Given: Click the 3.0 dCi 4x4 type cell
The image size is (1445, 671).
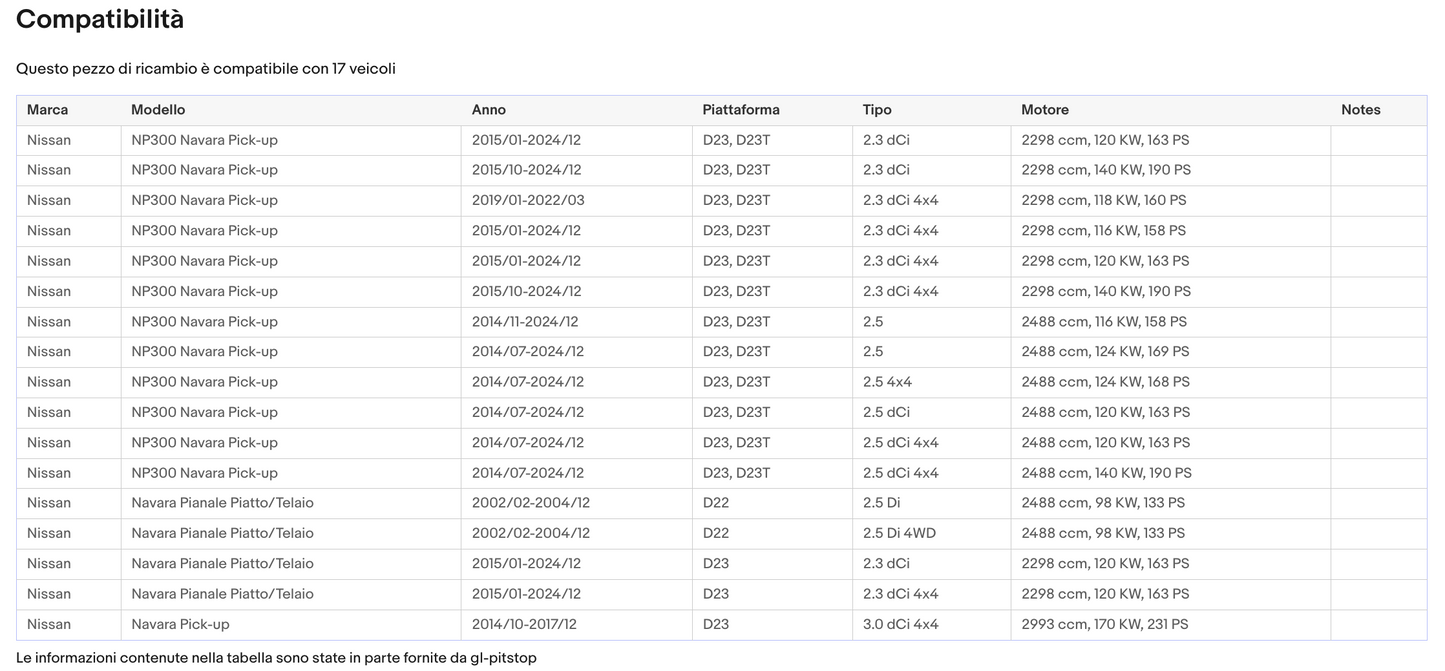Looking at the screenshot, I should 900,624.
